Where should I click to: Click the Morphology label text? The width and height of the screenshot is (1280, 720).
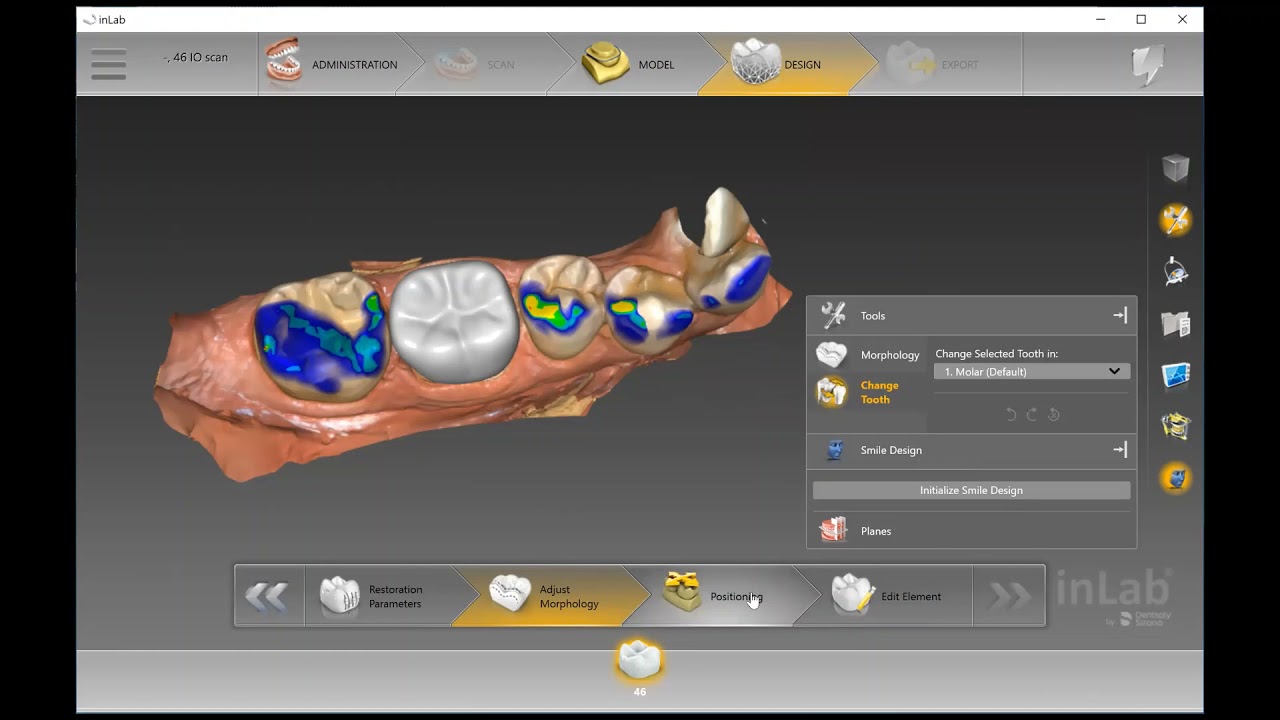890,355
